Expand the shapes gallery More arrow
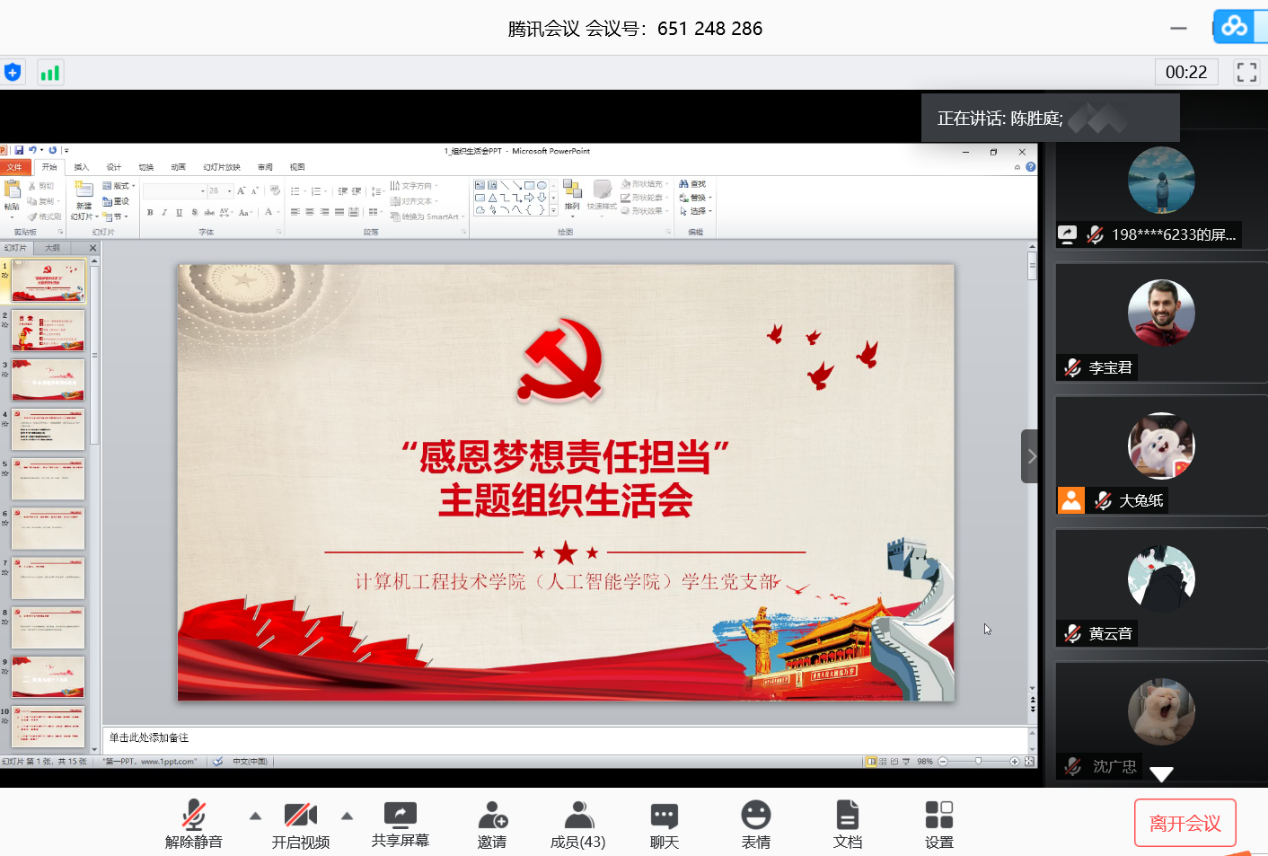Image resolution: width=1268 pixels, height=856 pixels. click(553, 210)
